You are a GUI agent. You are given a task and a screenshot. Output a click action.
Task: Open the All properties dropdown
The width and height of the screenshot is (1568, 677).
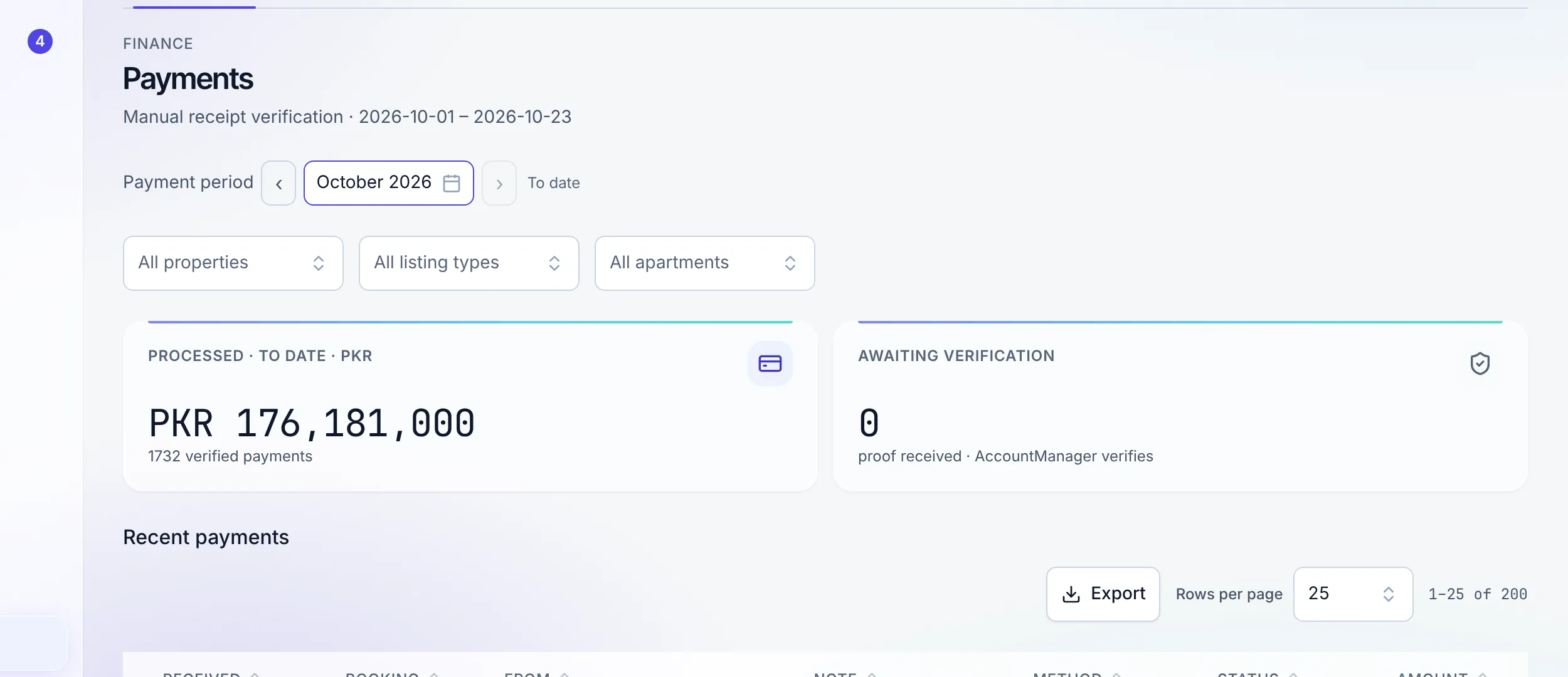233,263
